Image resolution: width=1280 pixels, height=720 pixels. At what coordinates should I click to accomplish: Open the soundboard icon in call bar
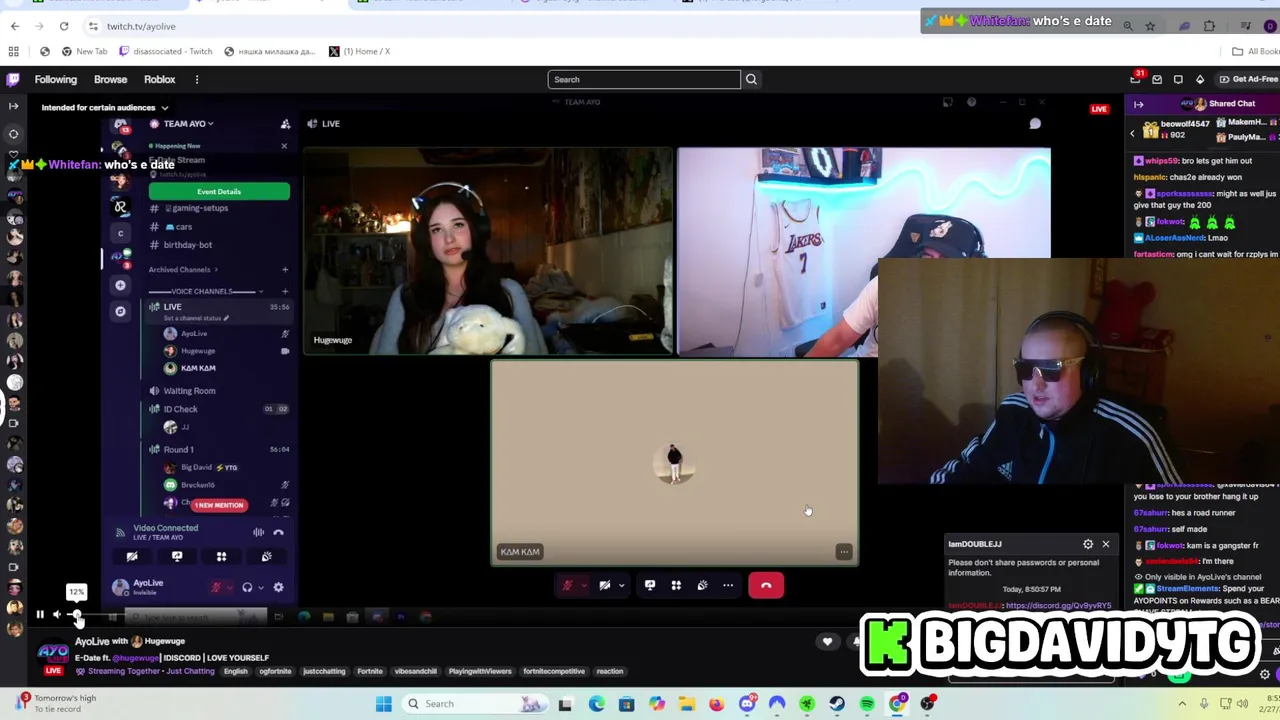[702, 585]
